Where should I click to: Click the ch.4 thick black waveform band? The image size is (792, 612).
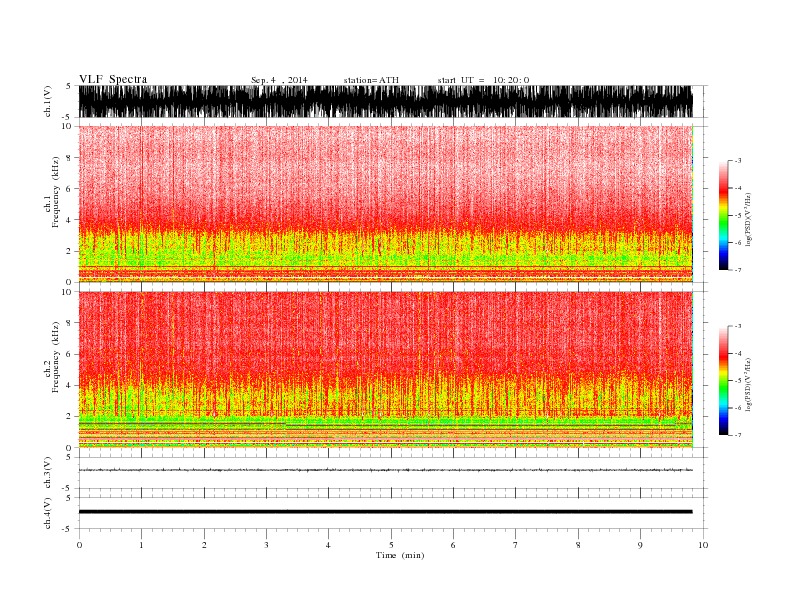pyautogui.click(x=385, y=512)
